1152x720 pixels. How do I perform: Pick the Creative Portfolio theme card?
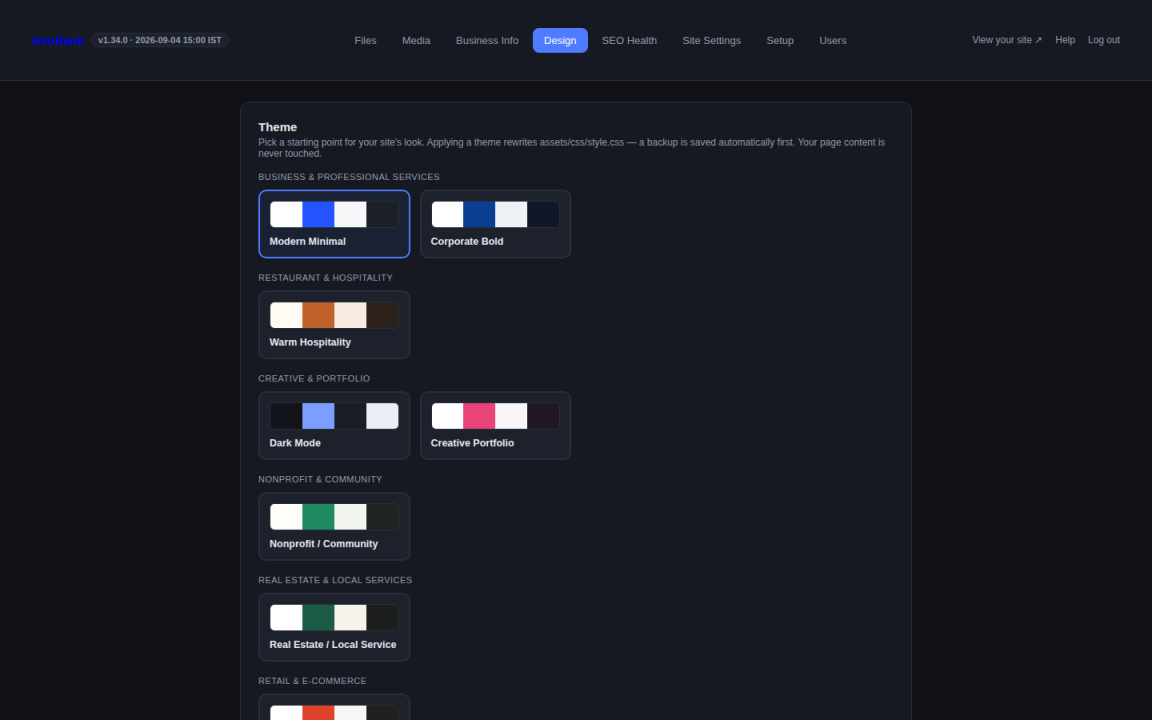[x=495, y=425]
